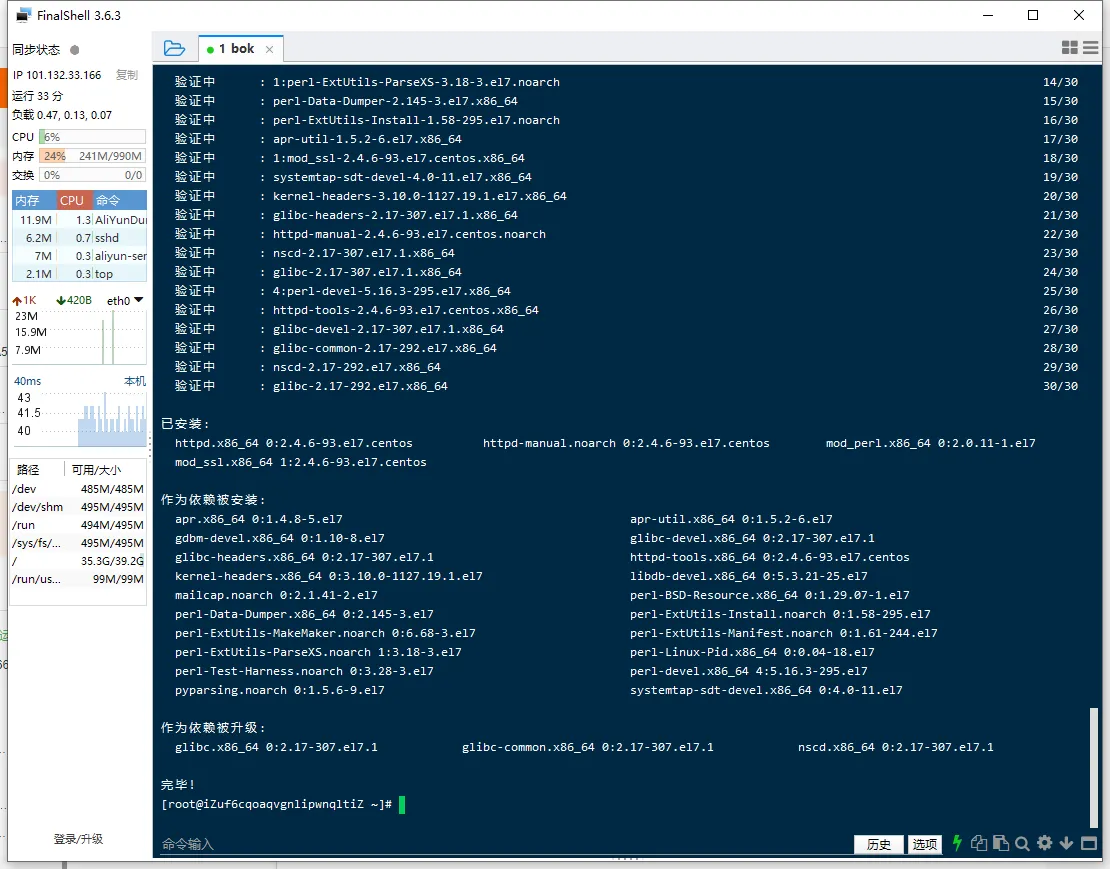Select the AliYunDun process row
Image resolution: width=1110 pixels, height=869 pixels.
(79, 220)
